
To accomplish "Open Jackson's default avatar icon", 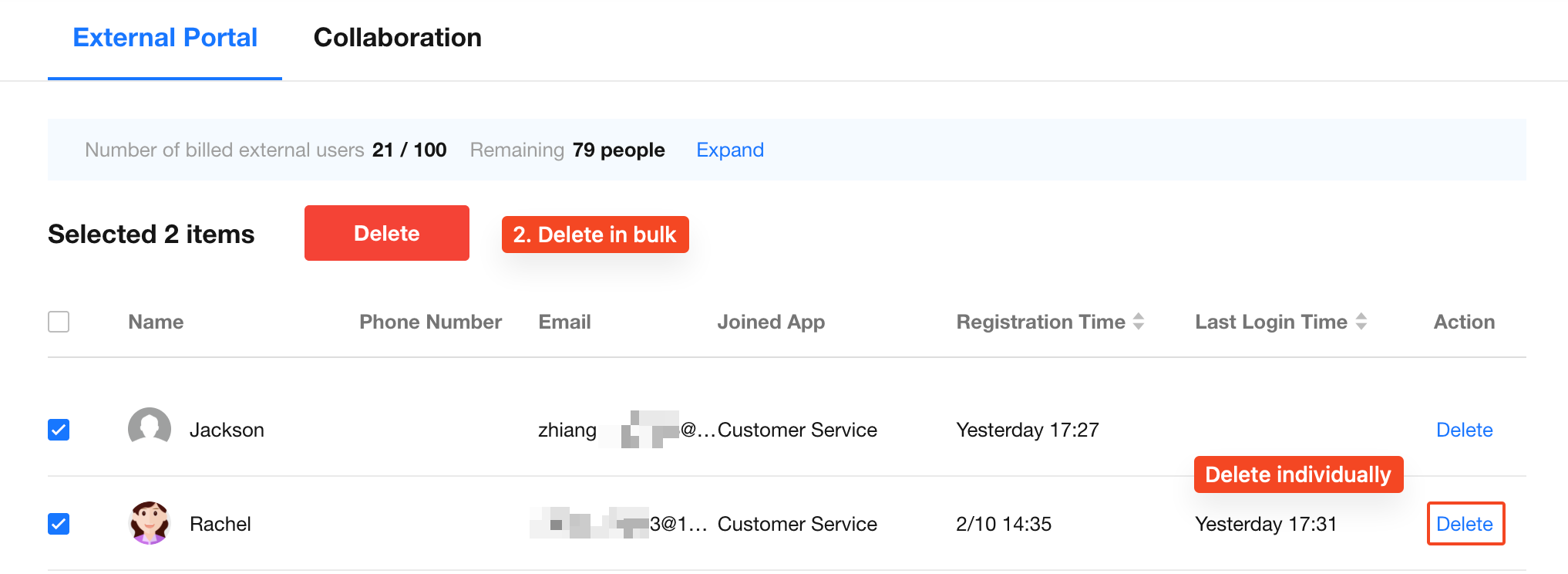I will point(150,429).
